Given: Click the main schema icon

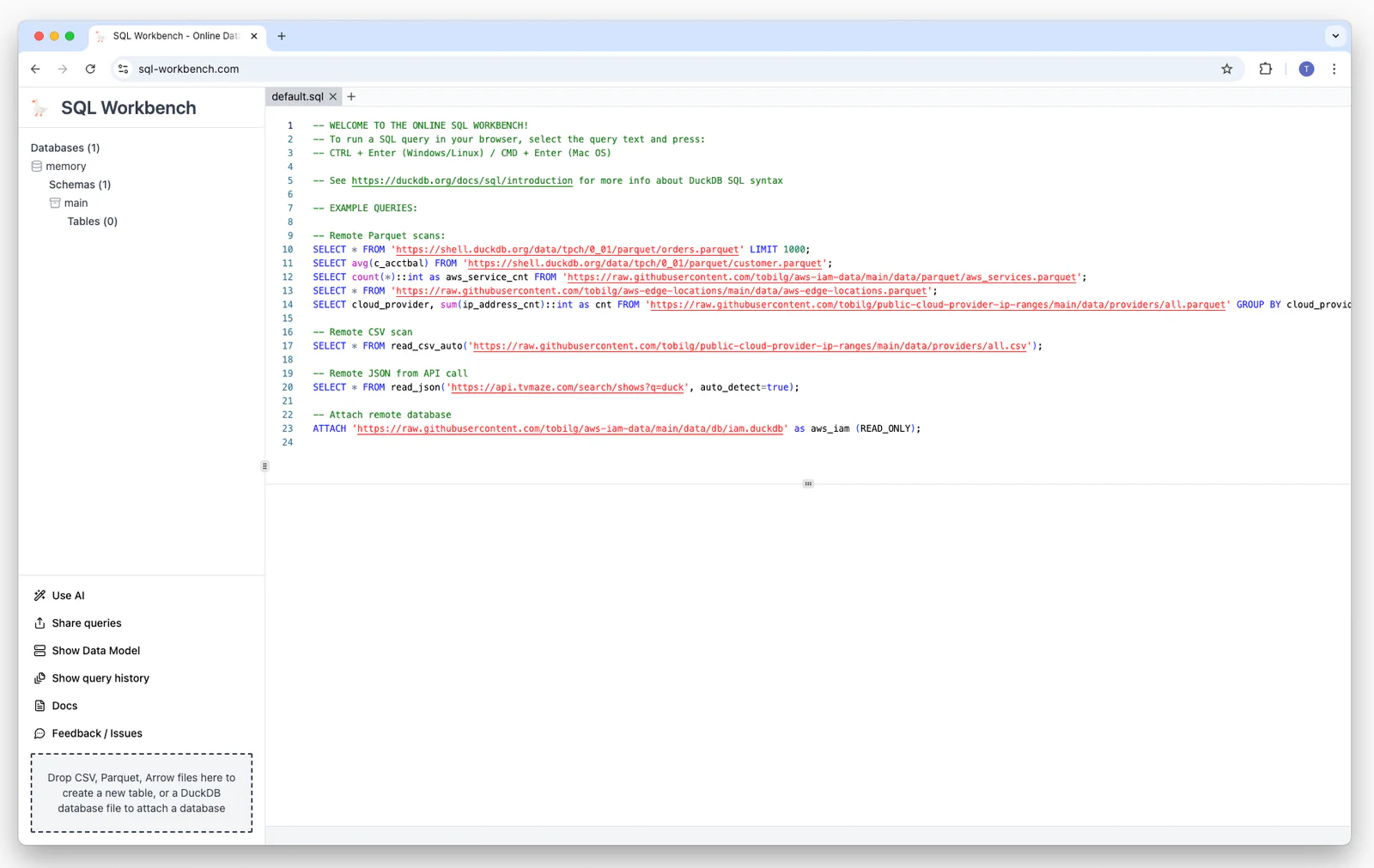Looking at the screenshot, I should (55, 203).
